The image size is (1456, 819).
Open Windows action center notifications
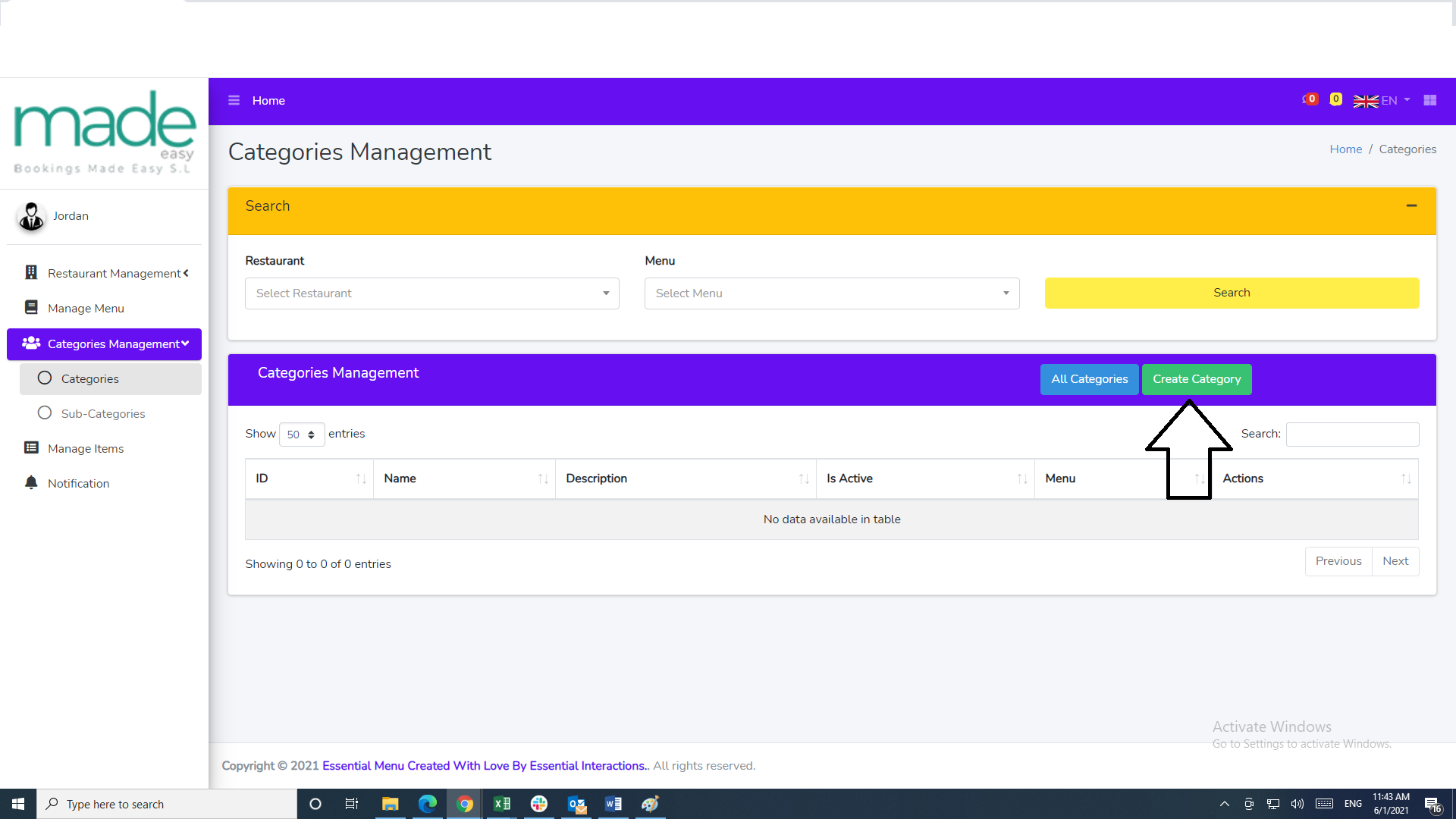click(1432, 805)
